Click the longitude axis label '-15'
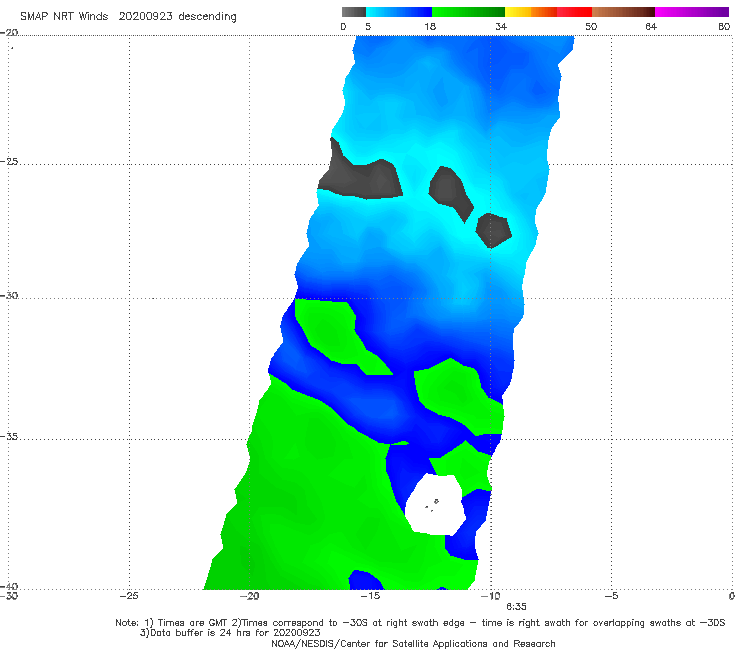740x650 pixels. pyautogui.click(x=370, y=596)
